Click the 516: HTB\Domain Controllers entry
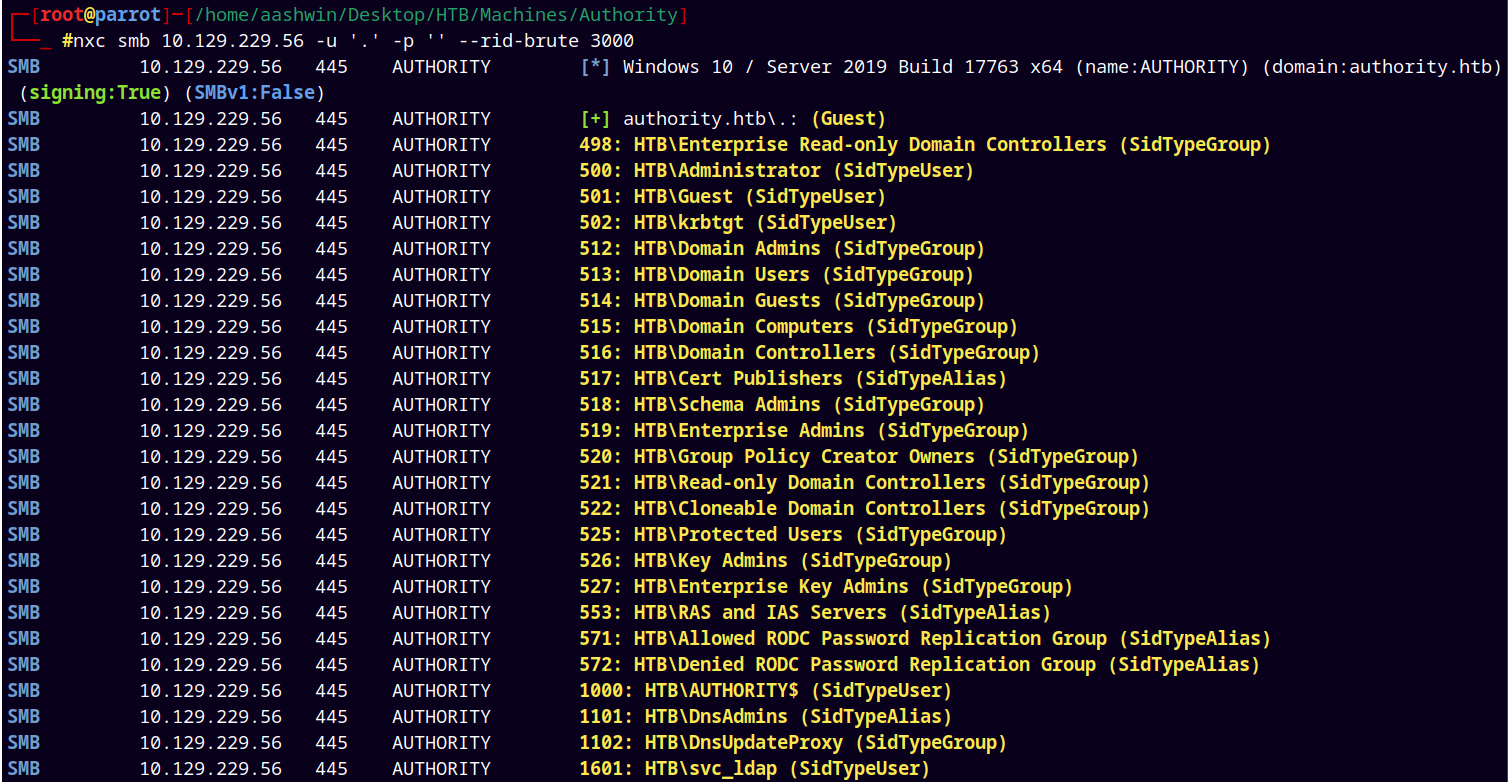Image resolution: width=1508 pixels, height=782 pixels. point(809,353)
